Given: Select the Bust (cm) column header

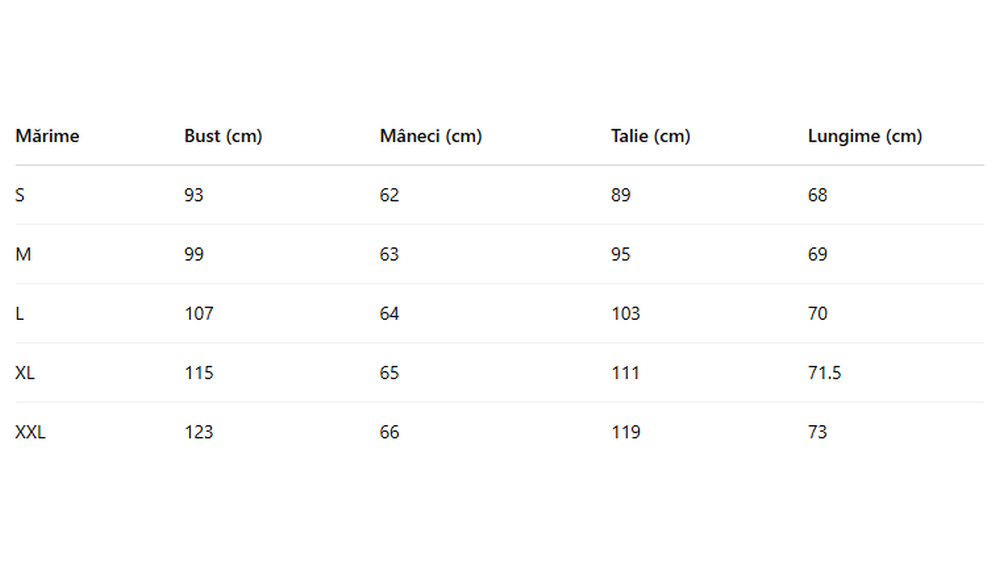Looking at the screenshot, I should coord(223,136).
